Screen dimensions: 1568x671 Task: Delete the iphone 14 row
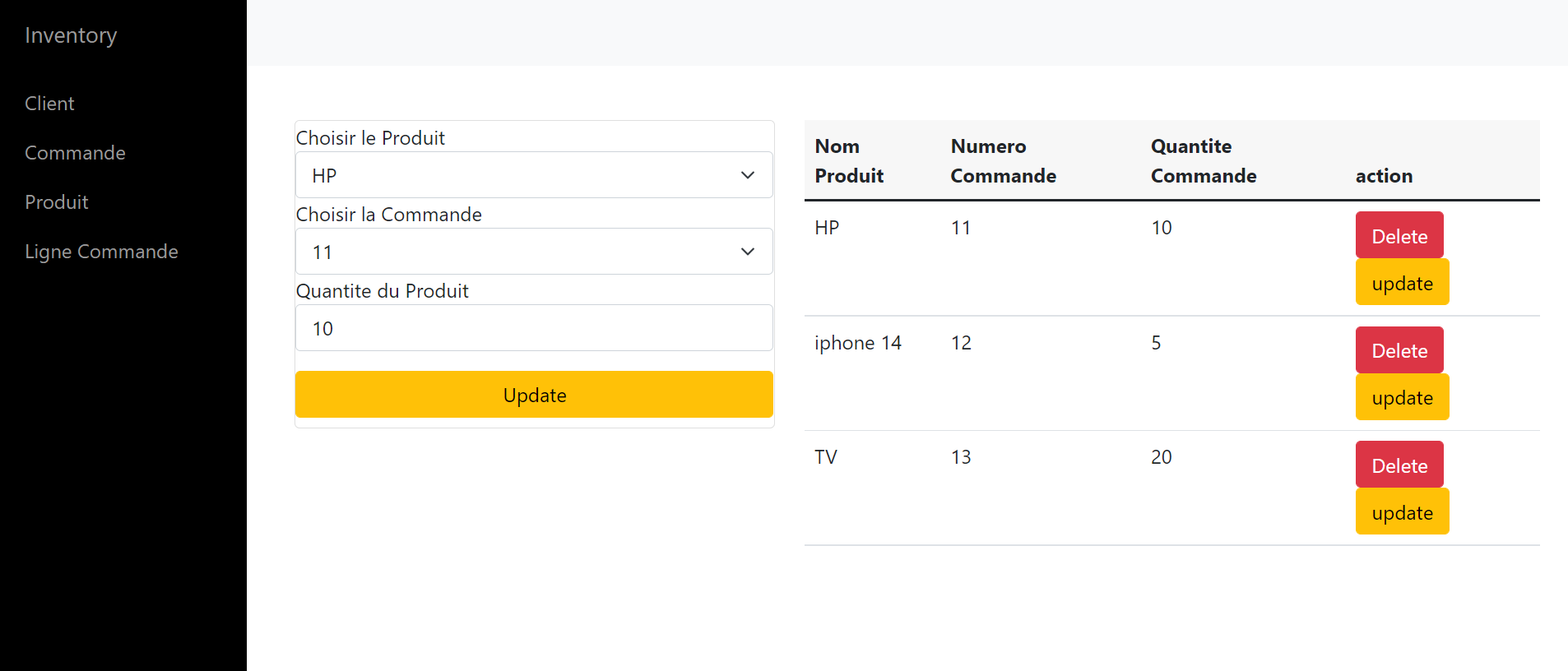click(1399, 349)
